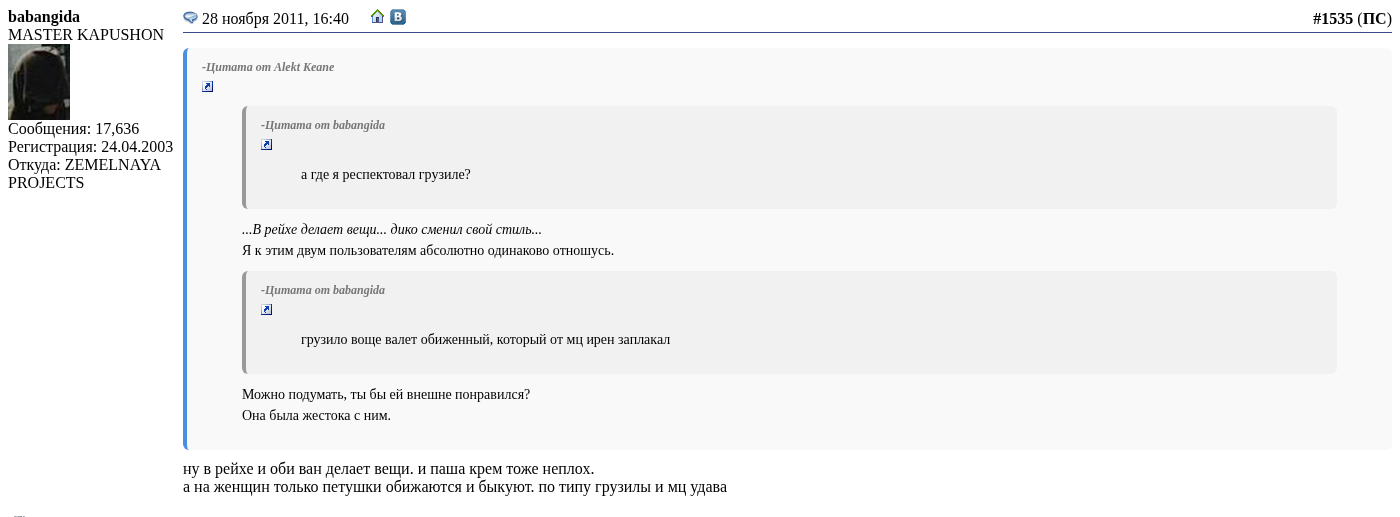
Task: Click the quoted text starting «грузило воще валет»
Action: pos(485,340)
